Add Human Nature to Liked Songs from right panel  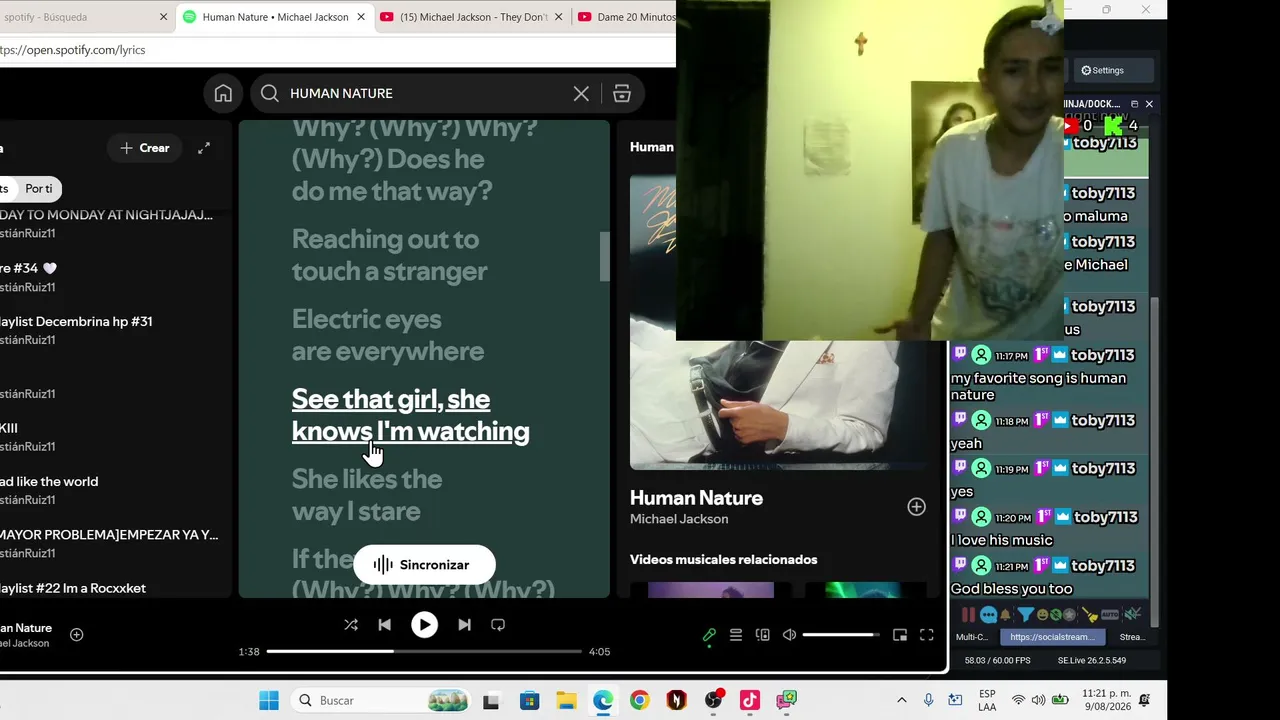(916, 507)
